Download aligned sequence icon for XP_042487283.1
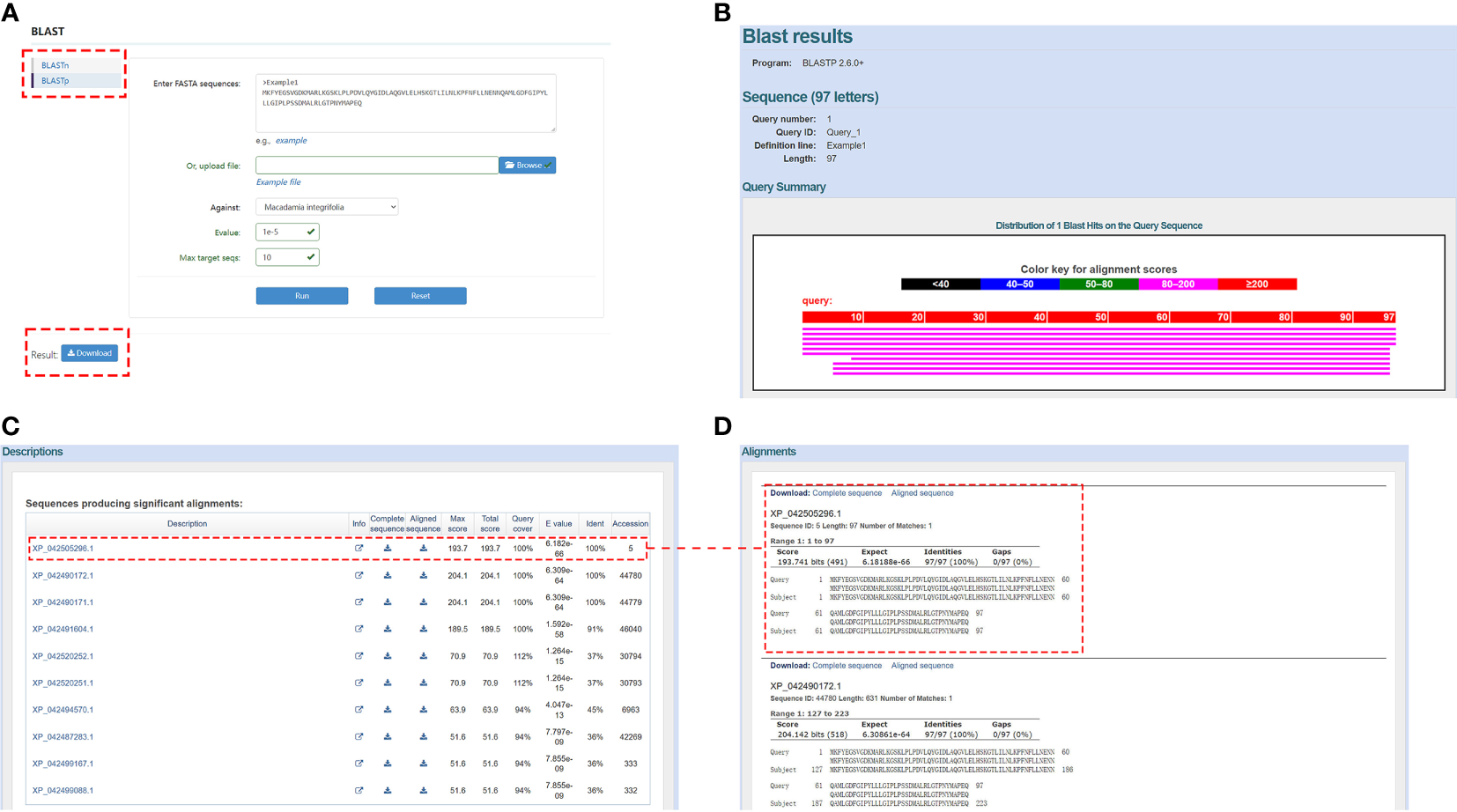The image size is (1457, 812). click(424, 737)
